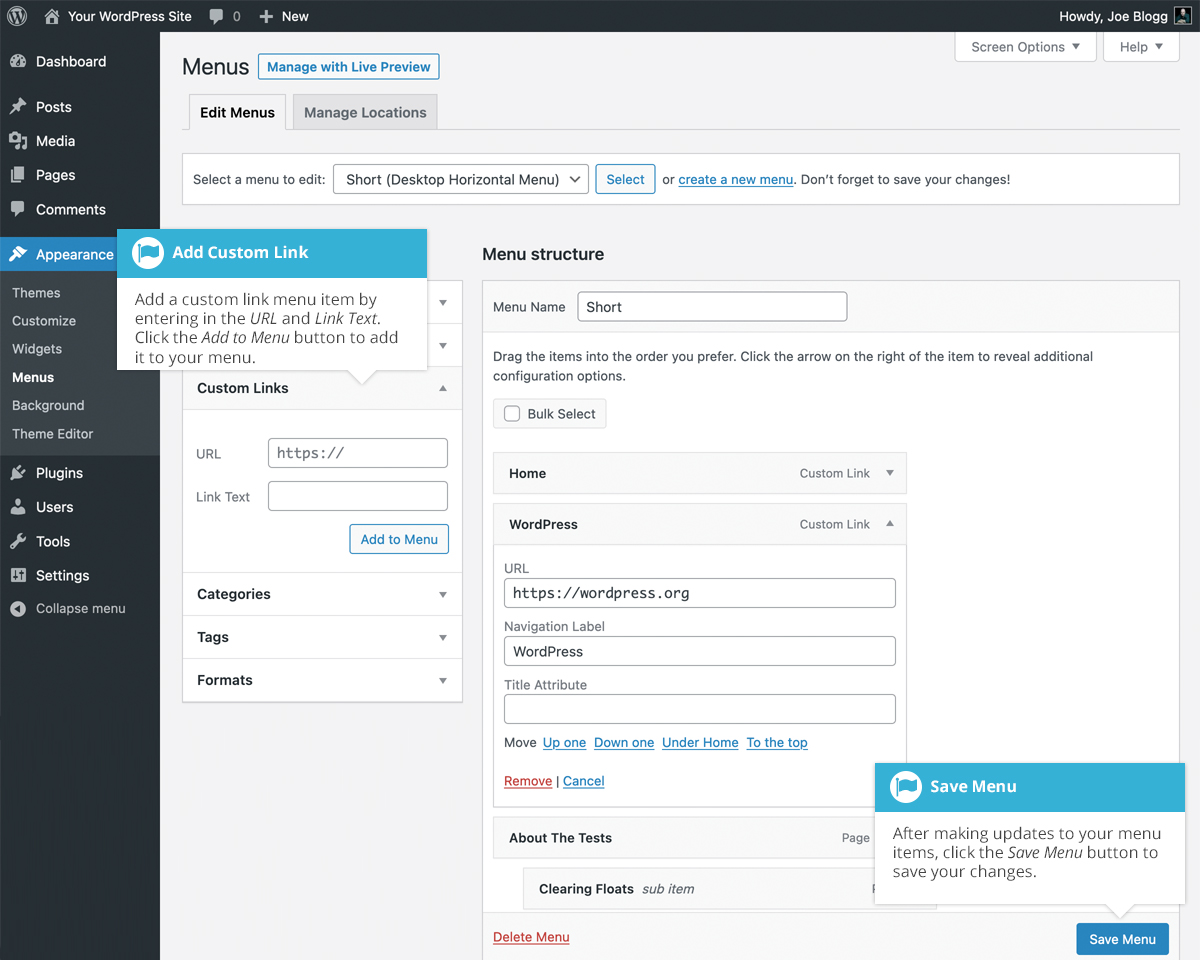
Task: Click the WordPress logo icon
Action: [x=17, y=16]
